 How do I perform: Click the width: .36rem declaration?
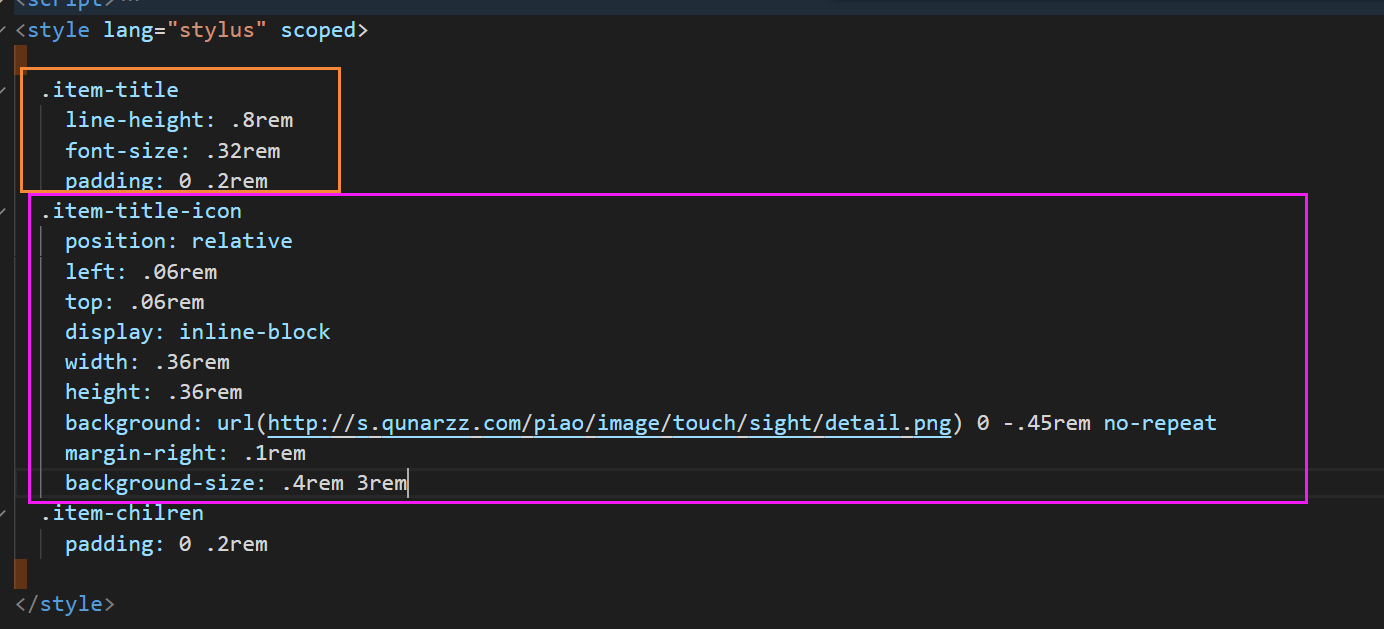click(147, 362)
